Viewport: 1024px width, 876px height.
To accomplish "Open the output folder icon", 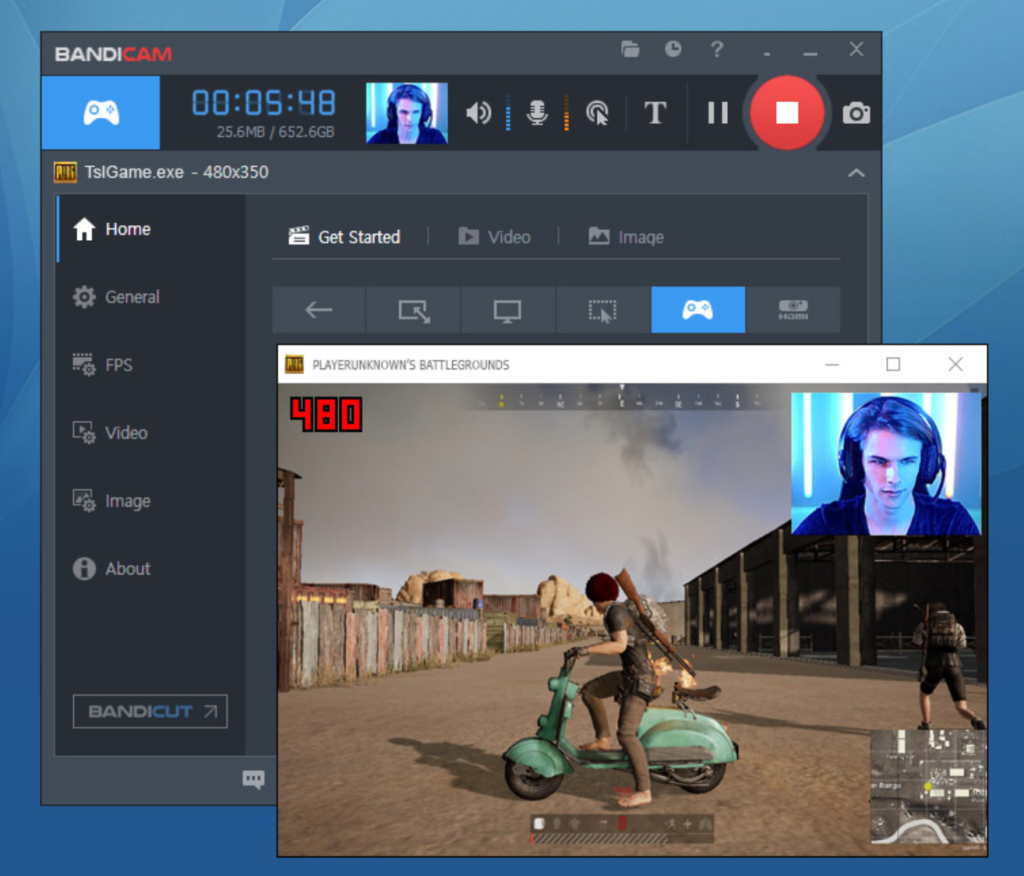I will point(630,49).
